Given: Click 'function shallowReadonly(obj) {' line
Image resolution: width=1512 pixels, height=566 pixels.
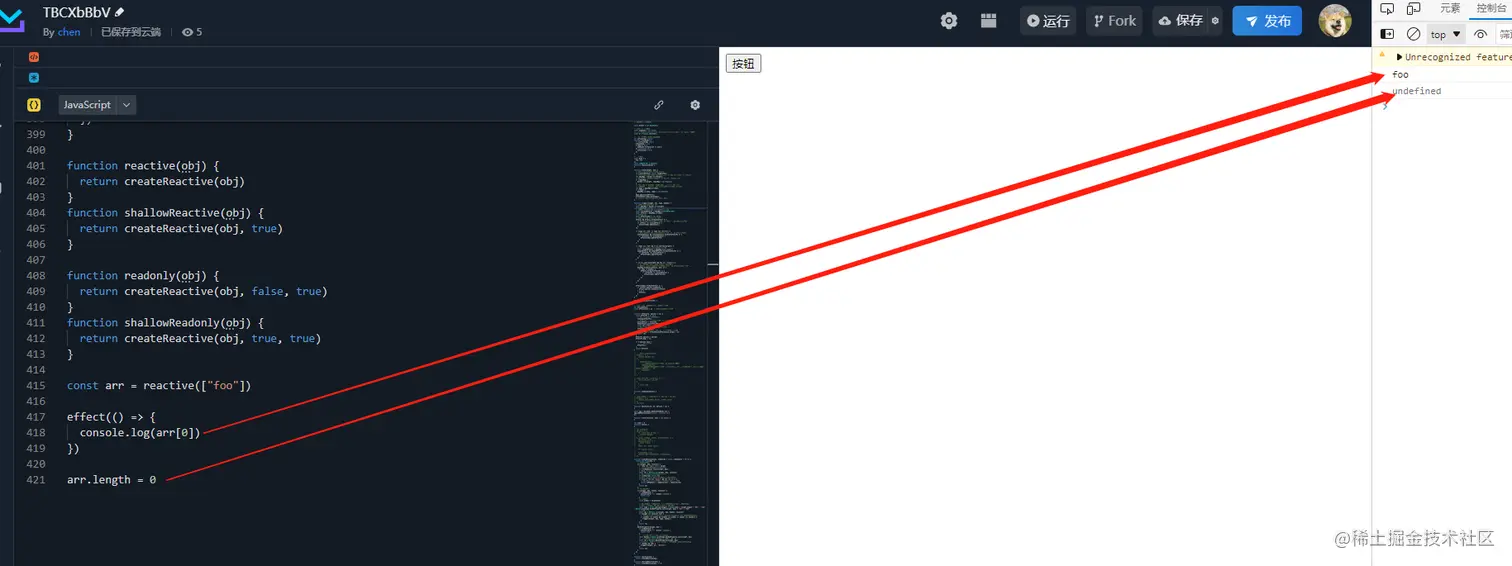Looking at the screenshot, I should coord(165,322).
